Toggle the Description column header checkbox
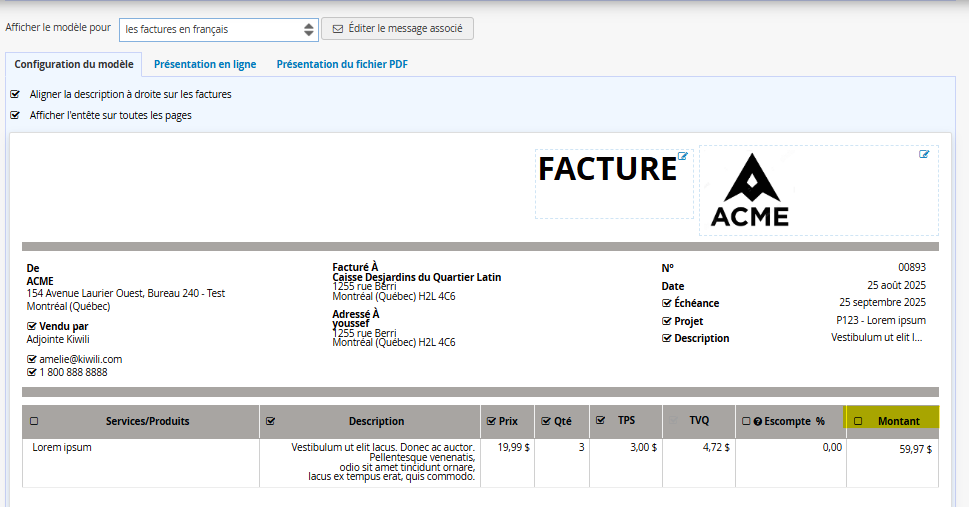The height and width of the screenshot is (507, 969). (x=270, y=421)
